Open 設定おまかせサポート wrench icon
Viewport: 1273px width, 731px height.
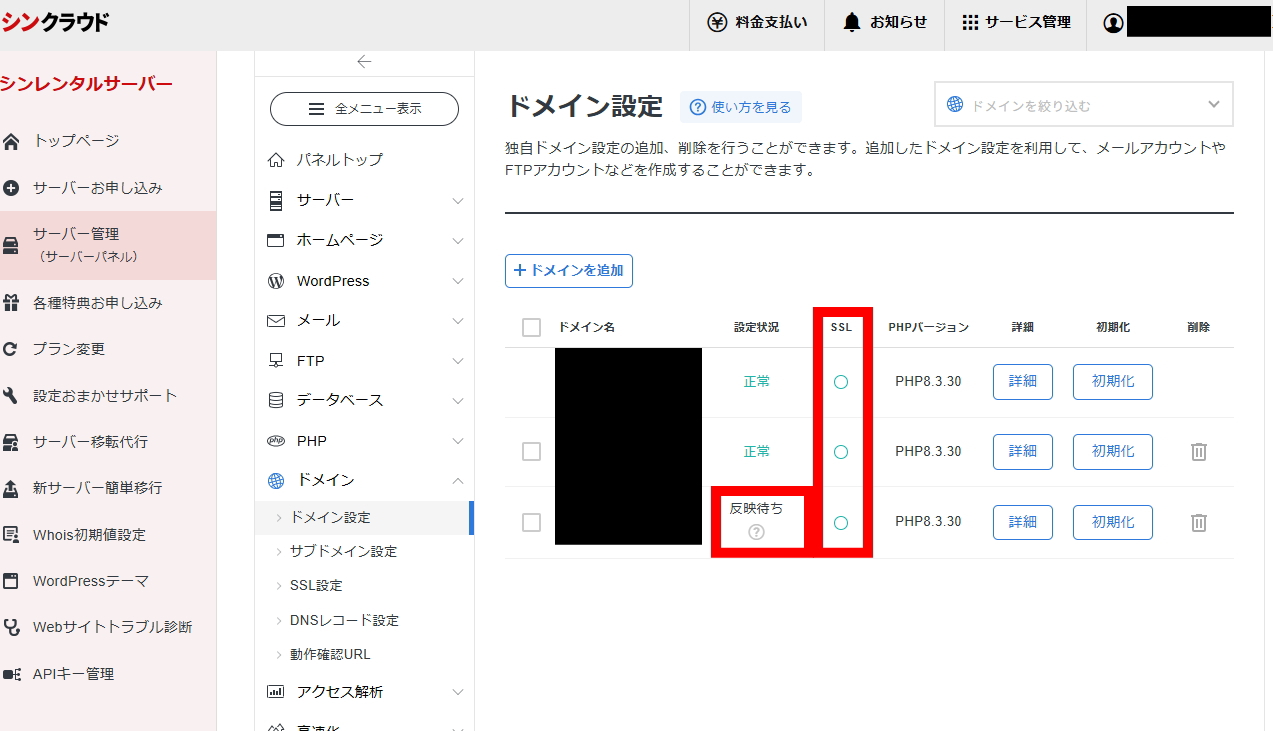(12, 395)
